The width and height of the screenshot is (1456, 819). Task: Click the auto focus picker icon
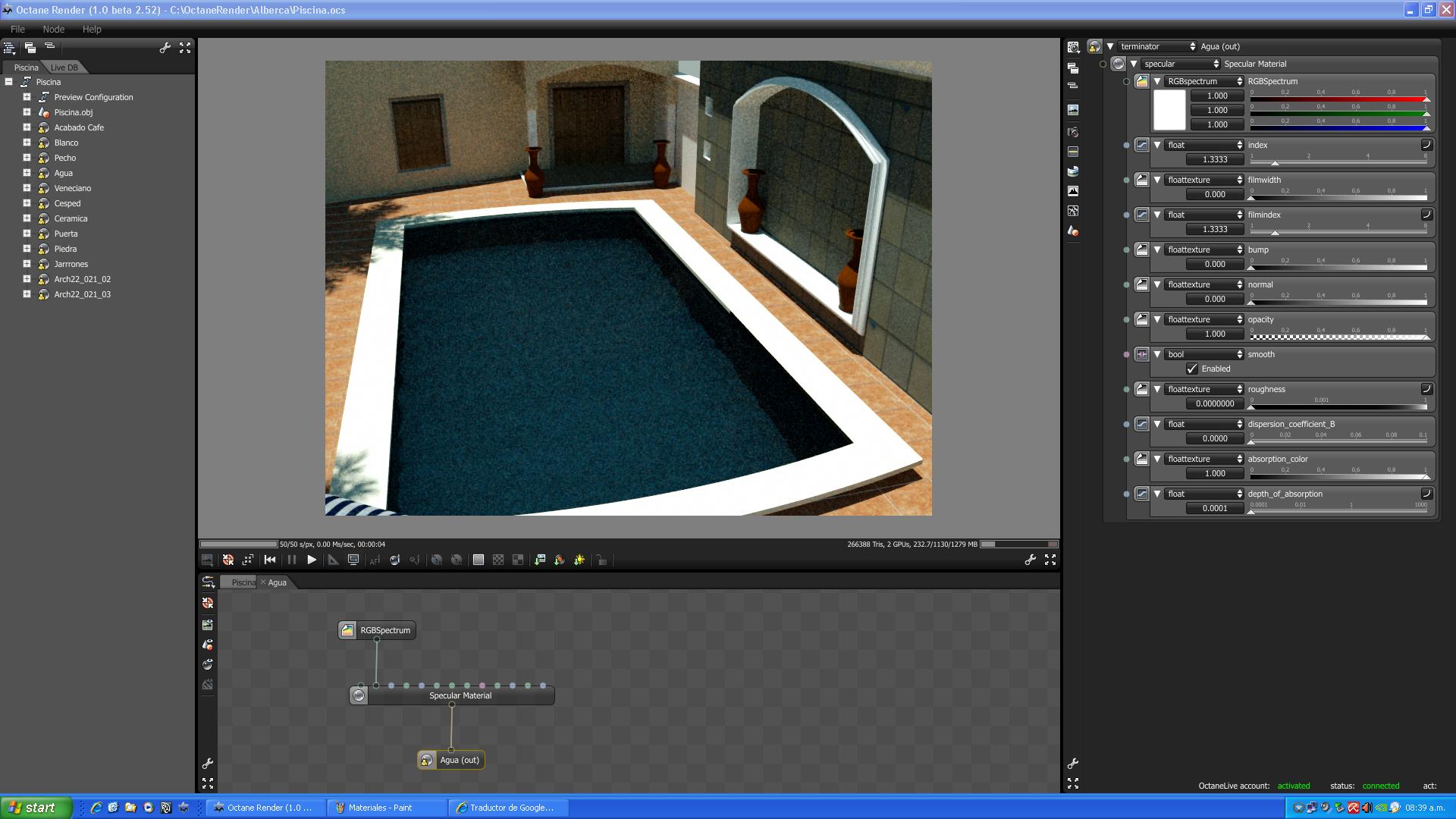click(375, 560)
